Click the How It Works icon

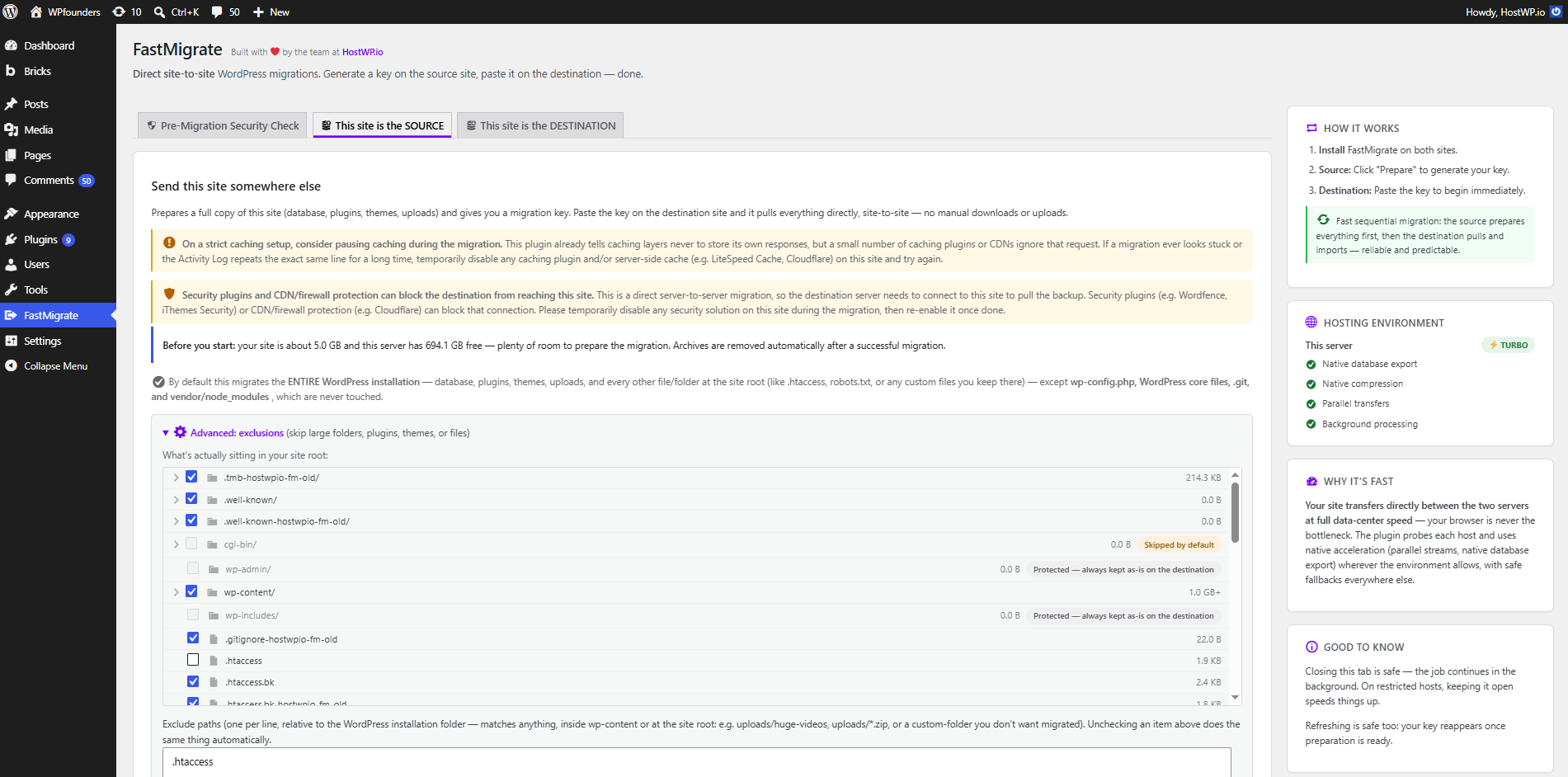coord(1311,129)
